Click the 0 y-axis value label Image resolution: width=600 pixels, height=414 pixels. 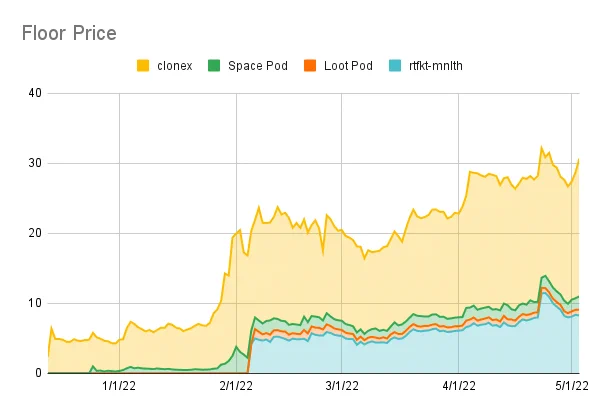[x=38, y=373]
